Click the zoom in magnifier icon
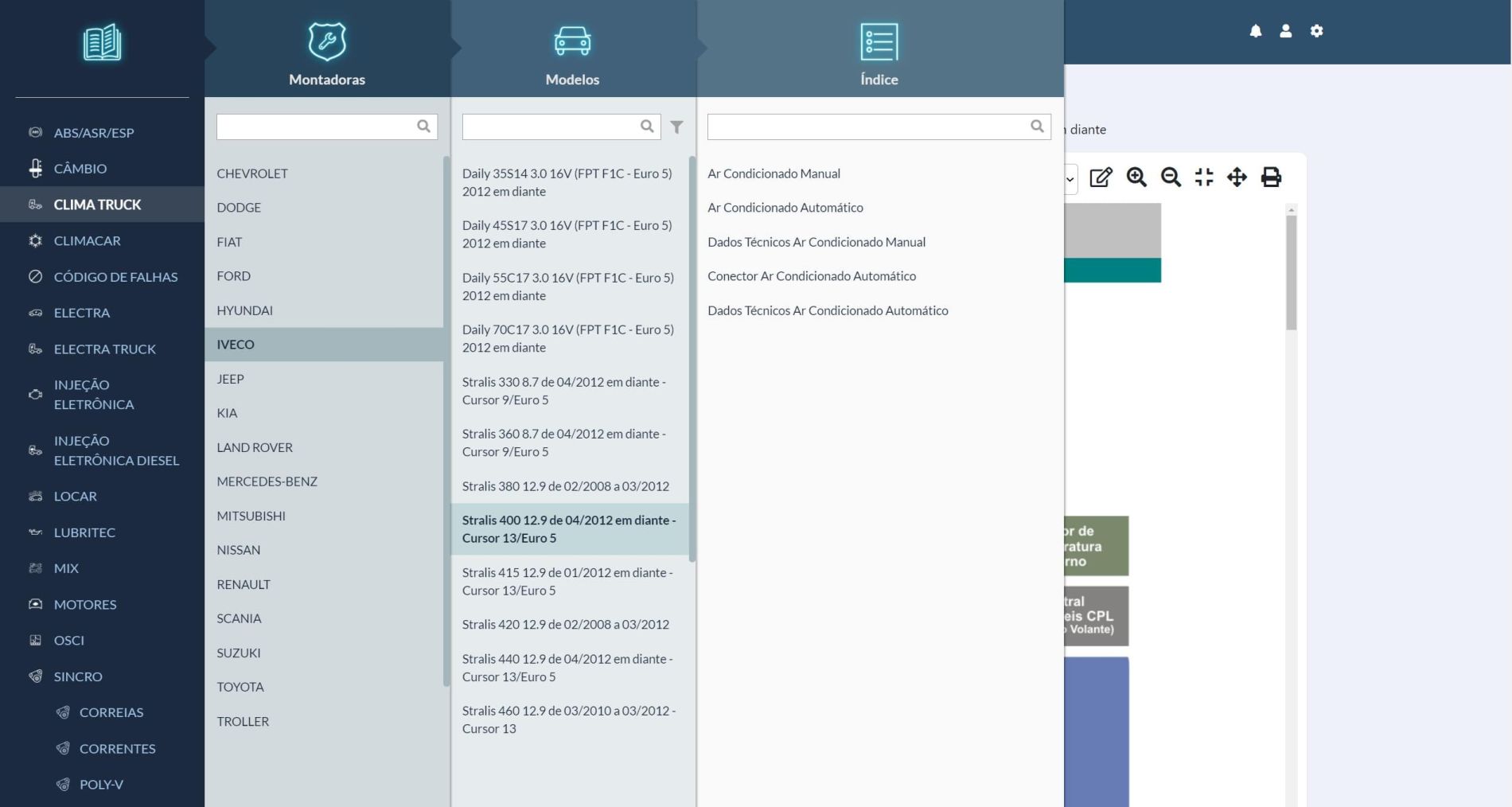1512x807 pixels. [1136, 177]
